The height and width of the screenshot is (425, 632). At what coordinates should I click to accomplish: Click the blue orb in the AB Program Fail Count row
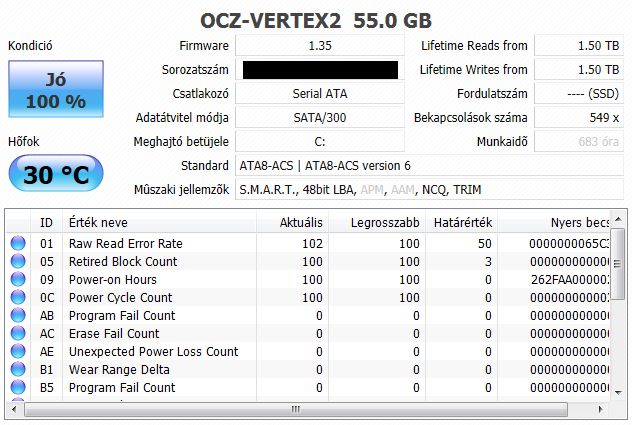pos(17,316)
